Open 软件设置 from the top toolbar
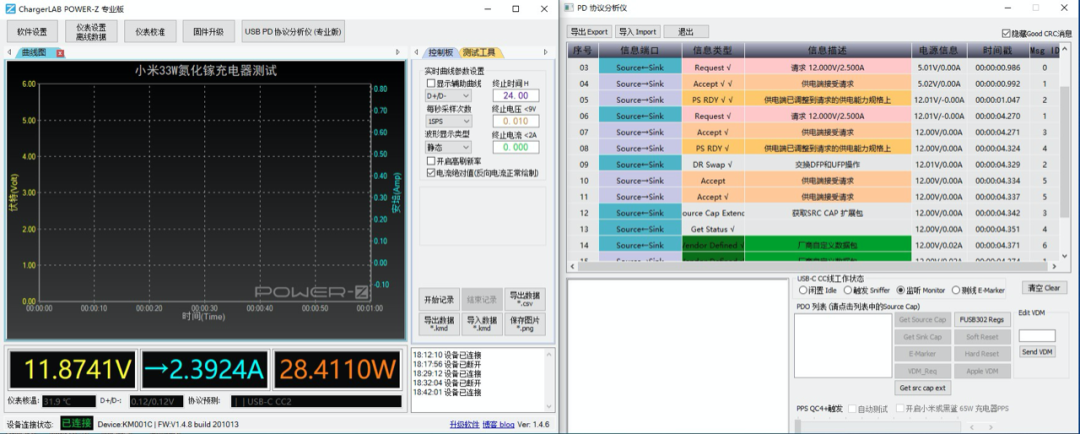The height and width of the screenshot is (434, 1080). point(32,31)
